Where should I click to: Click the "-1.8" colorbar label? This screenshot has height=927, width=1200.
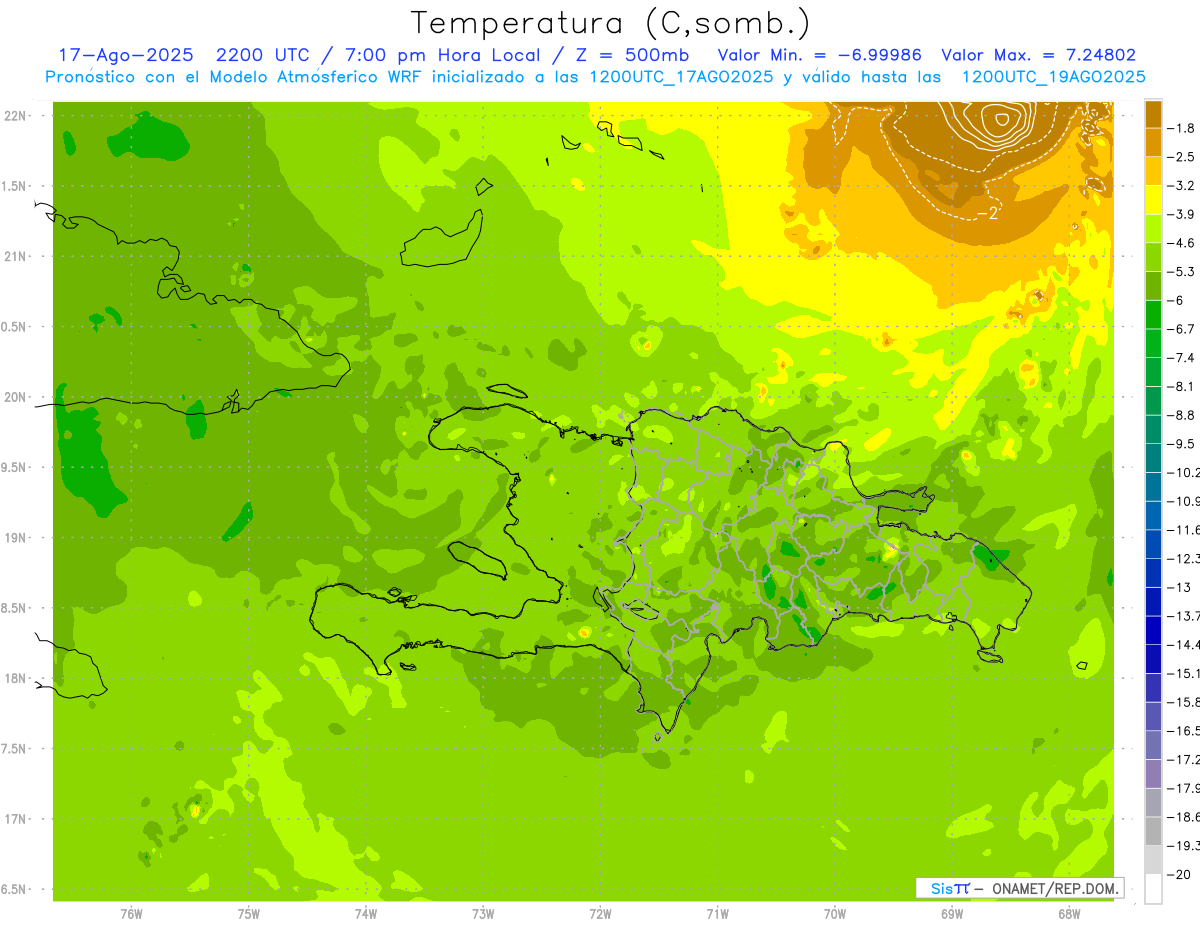1182,128
